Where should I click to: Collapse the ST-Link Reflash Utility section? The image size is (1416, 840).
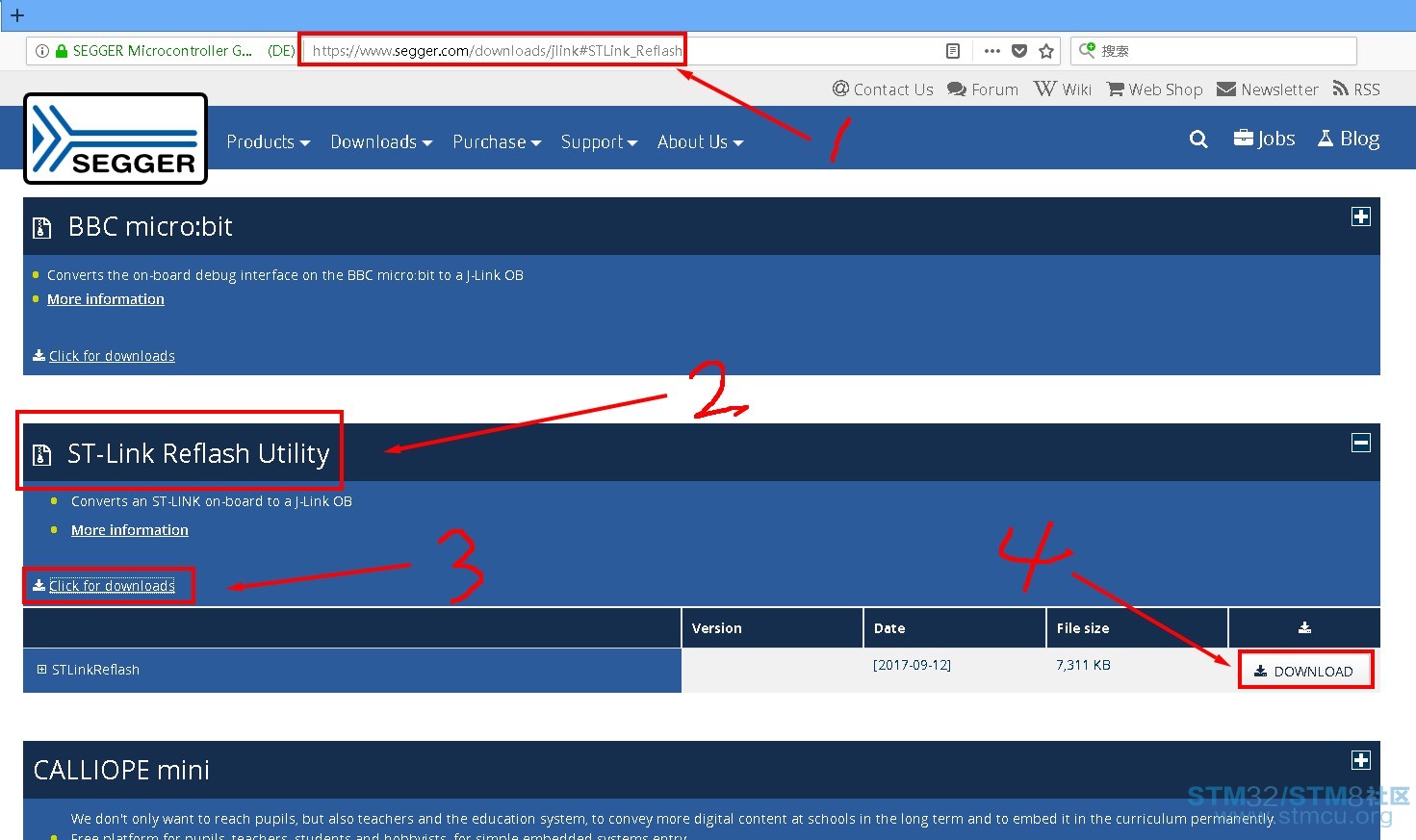tap(1361, 443)
